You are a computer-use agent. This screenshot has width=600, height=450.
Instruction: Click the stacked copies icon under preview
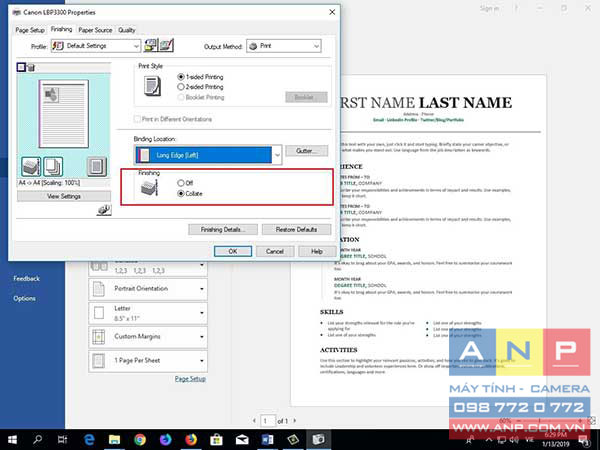(53, 167)
